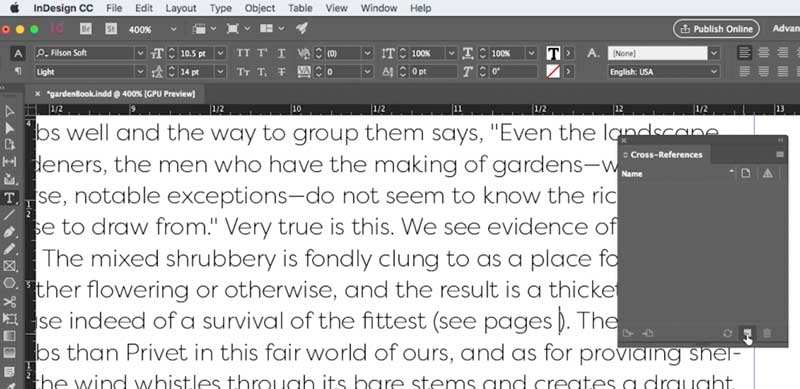Click the tracking value field

click(x=343, y=72)
